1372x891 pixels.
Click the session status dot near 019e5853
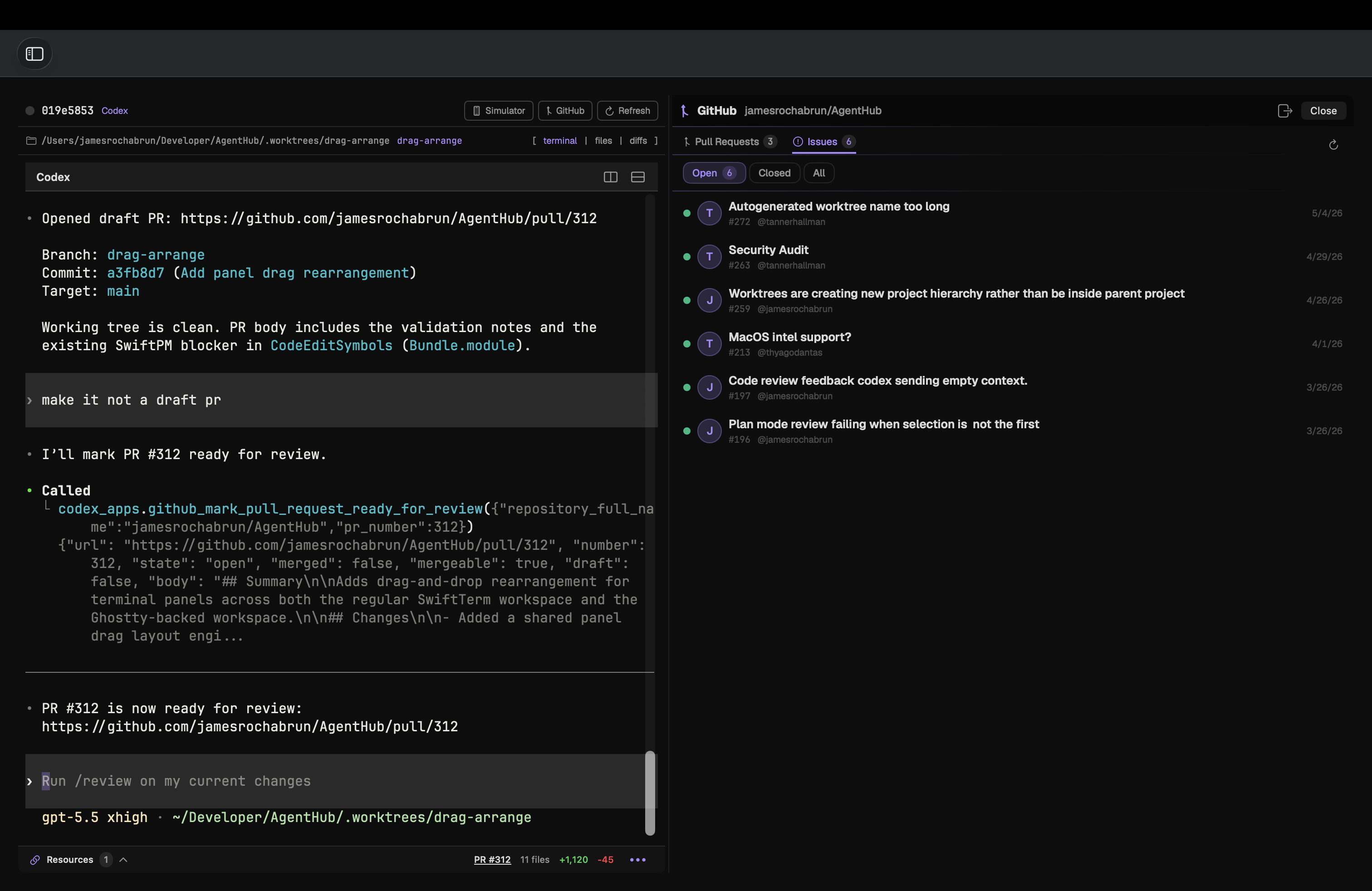tap(30, 111)
